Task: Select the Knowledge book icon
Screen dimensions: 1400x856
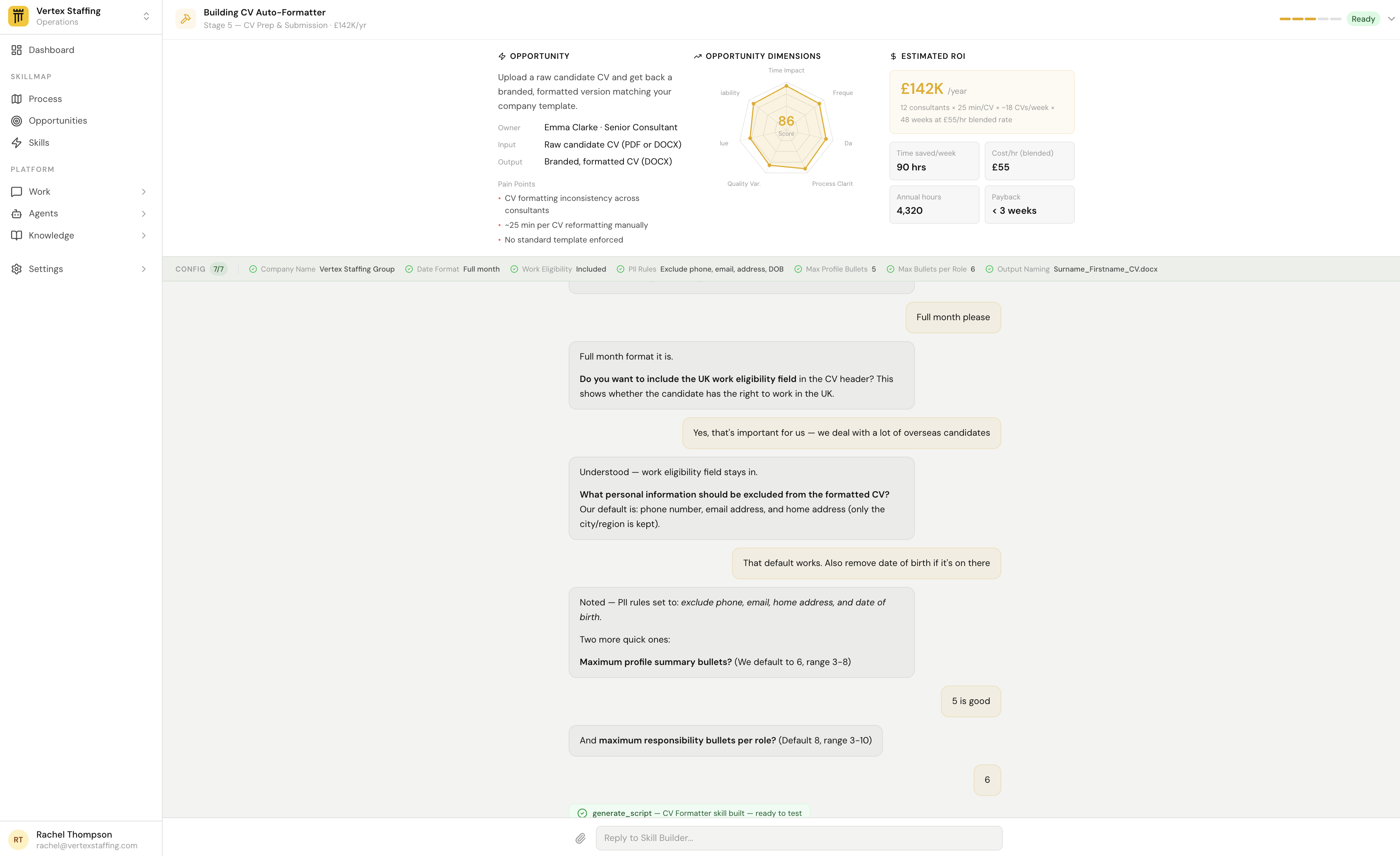Action: pos(17,235)
